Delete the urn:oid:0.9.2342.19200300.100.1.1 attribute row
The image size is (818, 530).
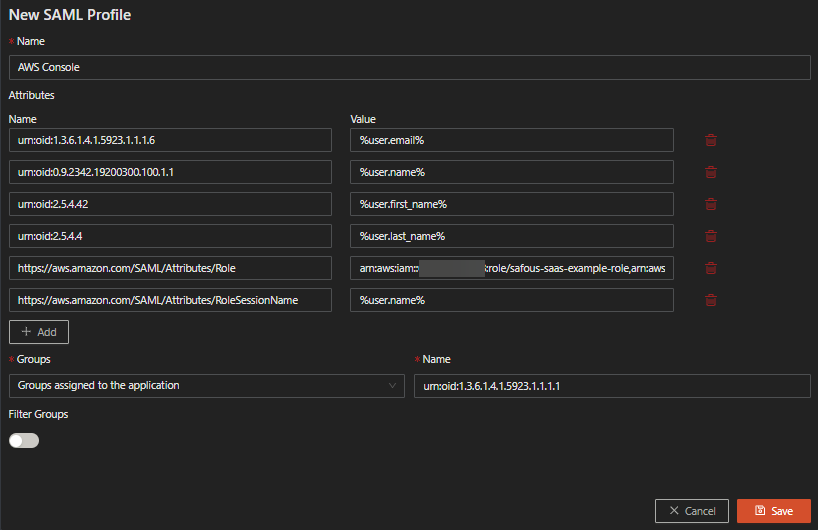[711, 172]
